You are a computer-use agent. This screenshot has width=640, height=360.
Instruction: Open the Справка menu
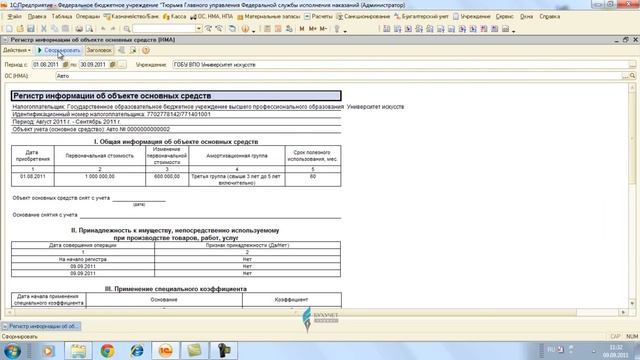point(549,16)
